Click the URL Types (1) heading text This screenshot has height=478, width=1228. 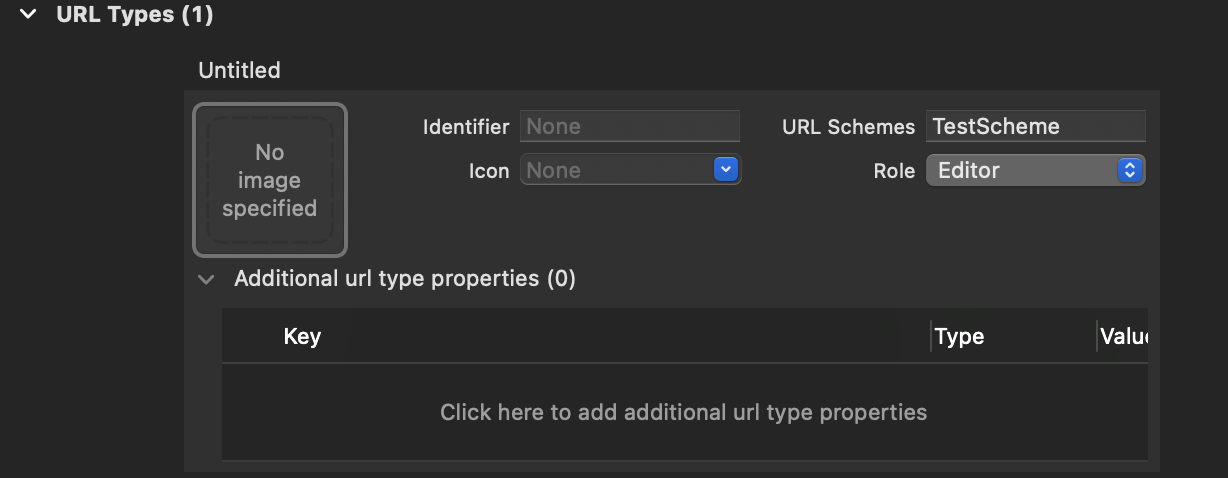(135, 15)
